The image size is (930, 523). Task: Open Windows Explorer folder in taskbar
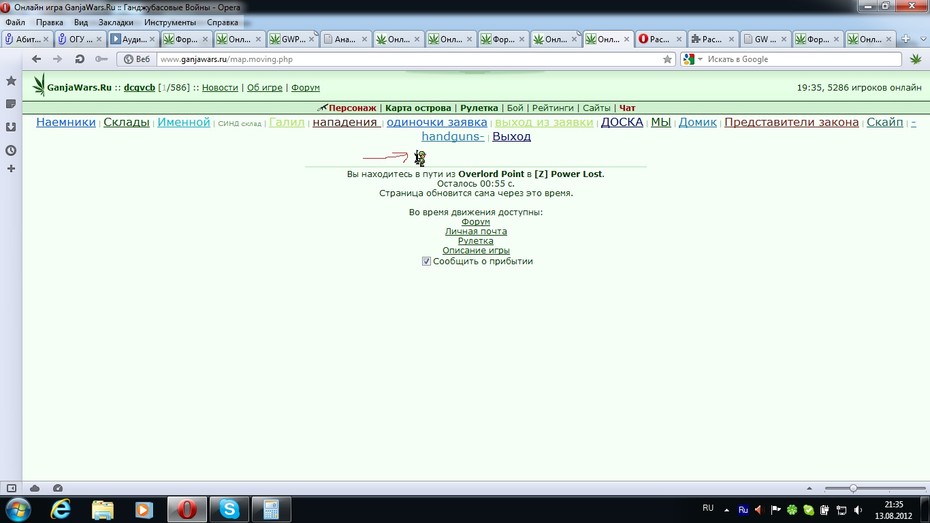102,509
